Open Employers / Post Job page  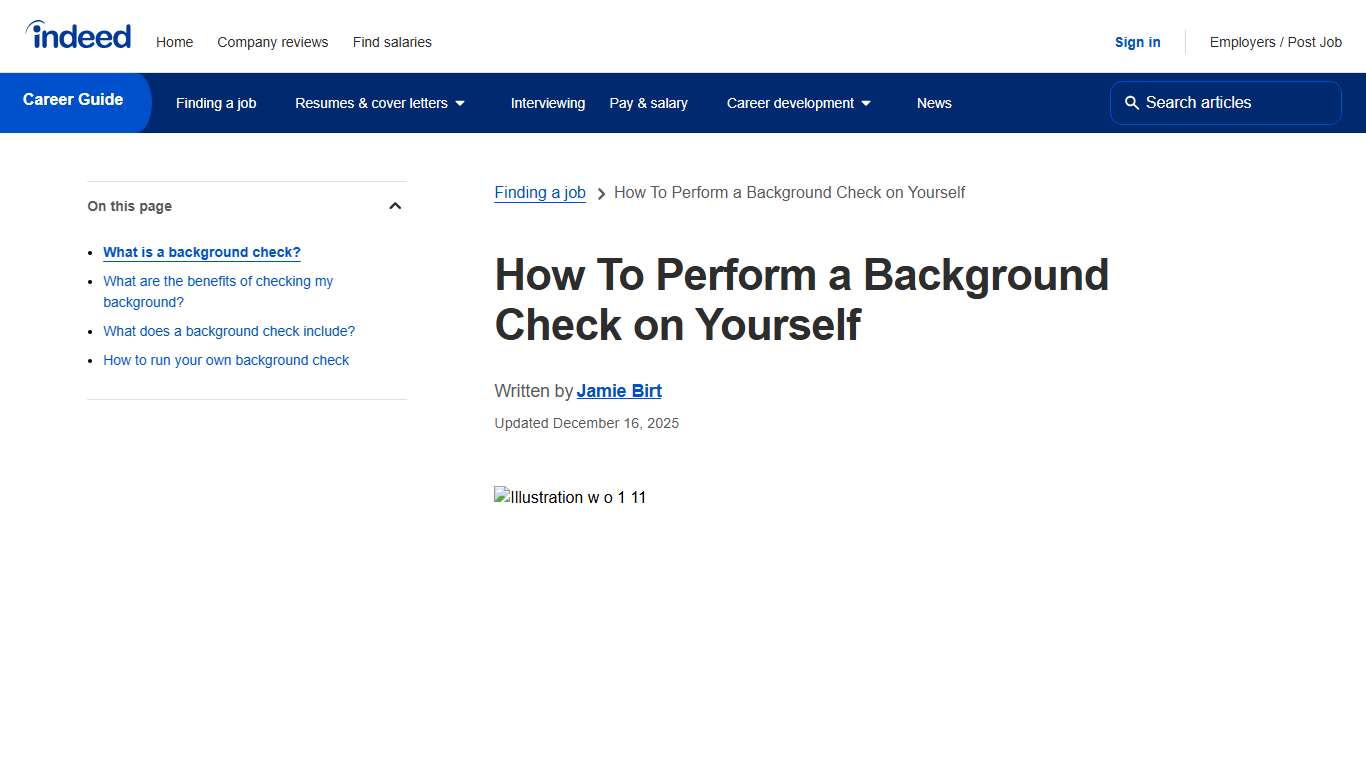(x=1275, y=42)
